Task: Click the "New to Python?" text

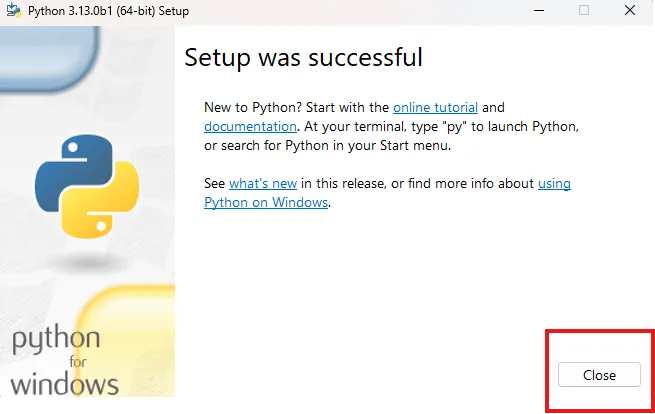Action: tap(253, 107)
